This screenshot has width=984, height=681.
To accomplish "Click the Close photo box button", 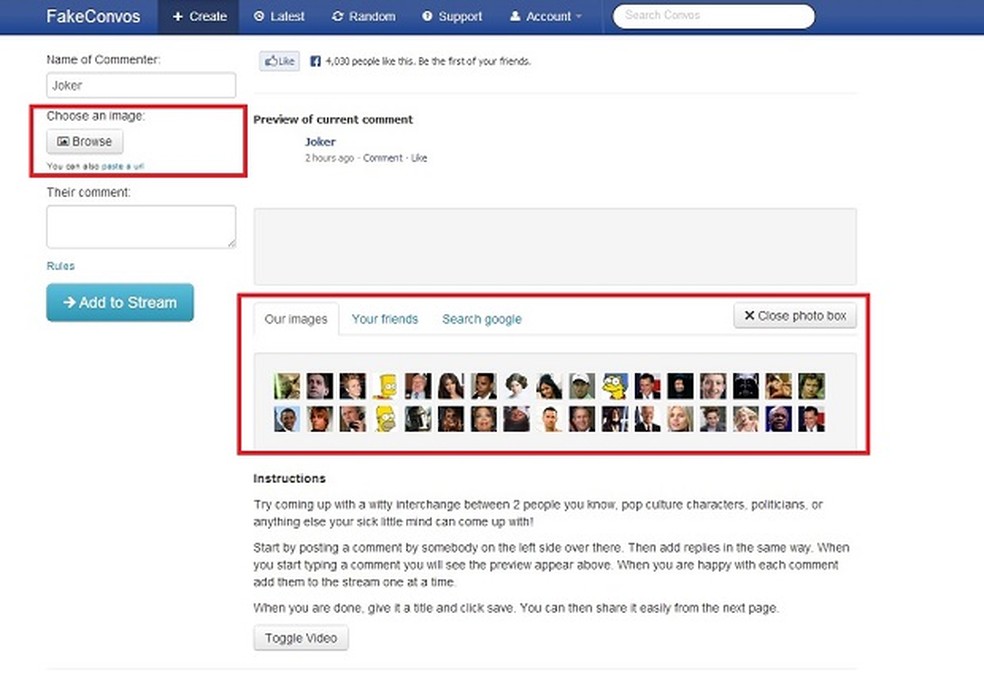I will (795, 316).
